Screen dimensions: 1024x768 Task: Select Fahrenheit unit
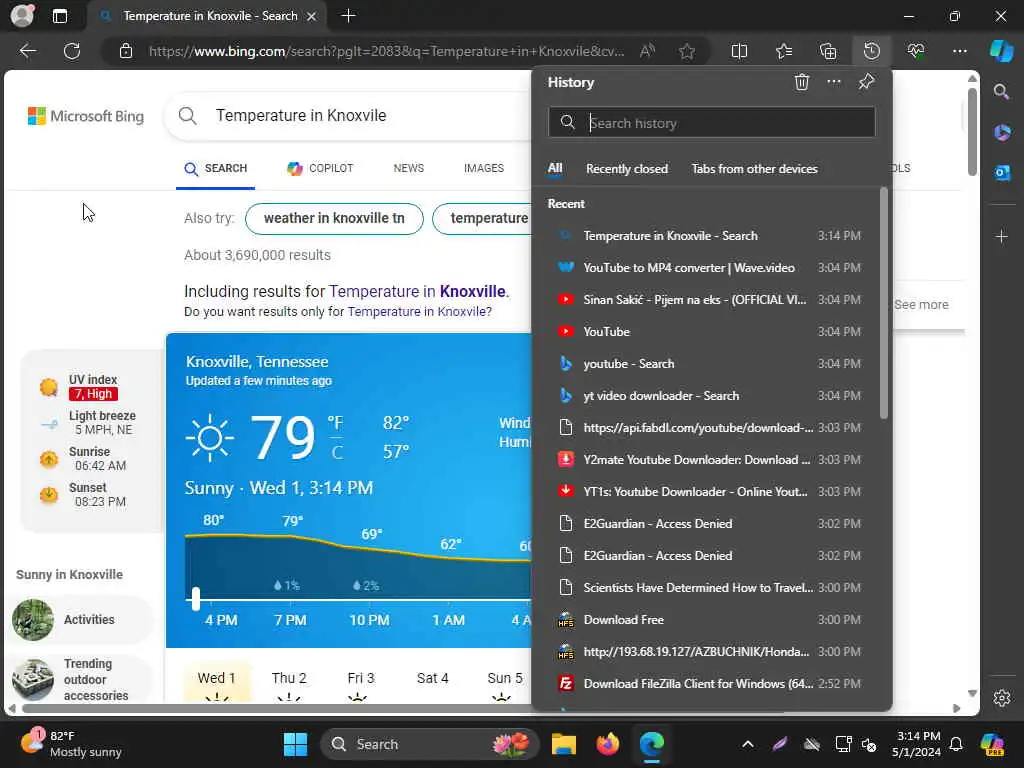pos(335,423)
